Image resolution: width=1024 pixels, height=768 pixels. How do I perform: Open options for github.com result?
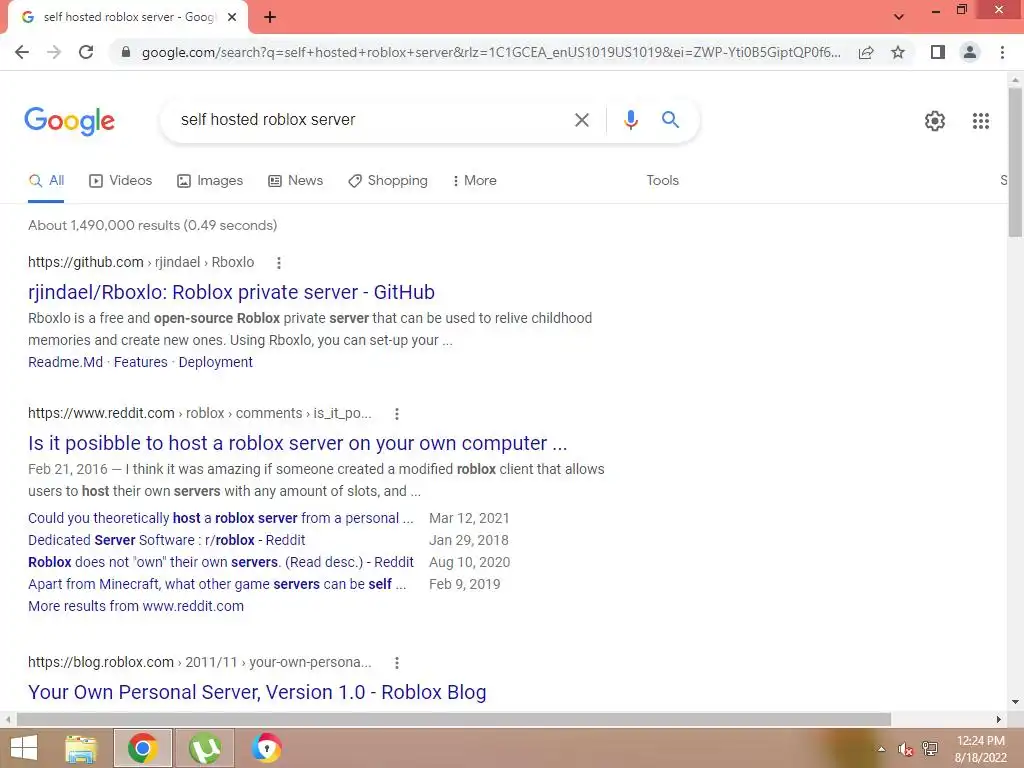279,263
